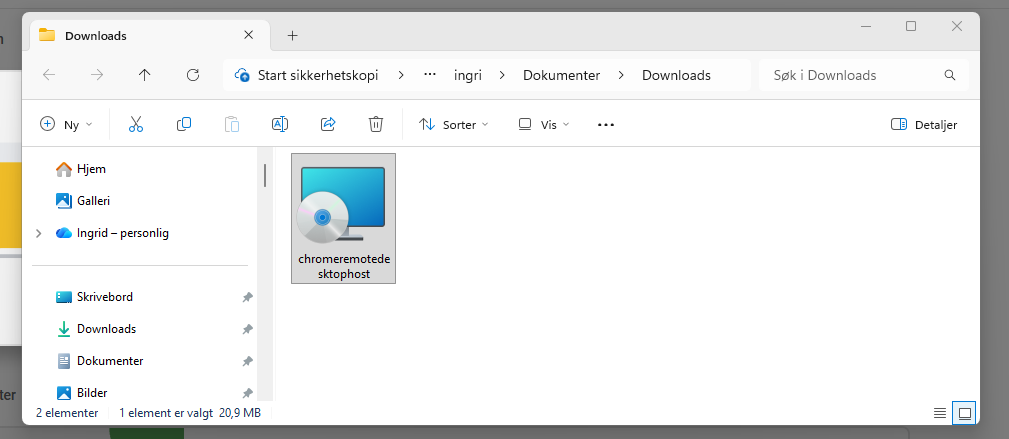
Task: Open a new tab with plus icon
Action: 292,35
